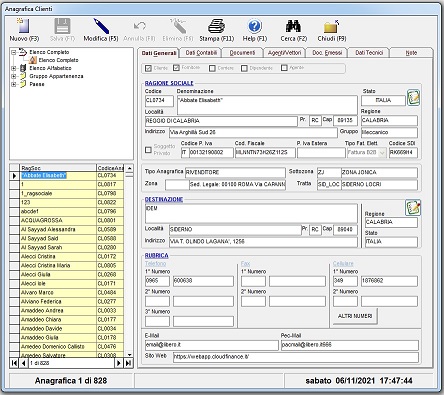Viewport: 444px width, 395px height.
Task: Click the Telefono link label
Action: tap(155, 263)
